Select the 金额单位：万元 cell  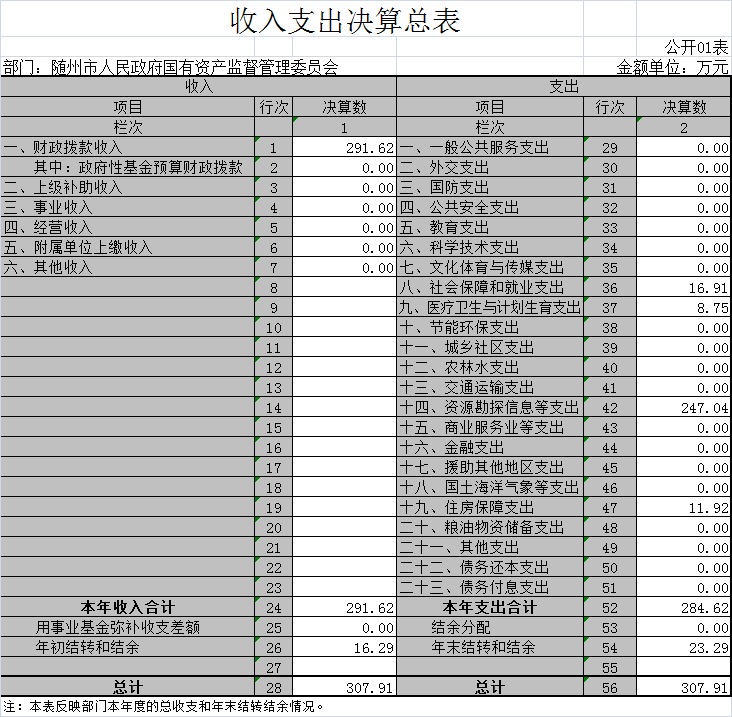point(672,68)
